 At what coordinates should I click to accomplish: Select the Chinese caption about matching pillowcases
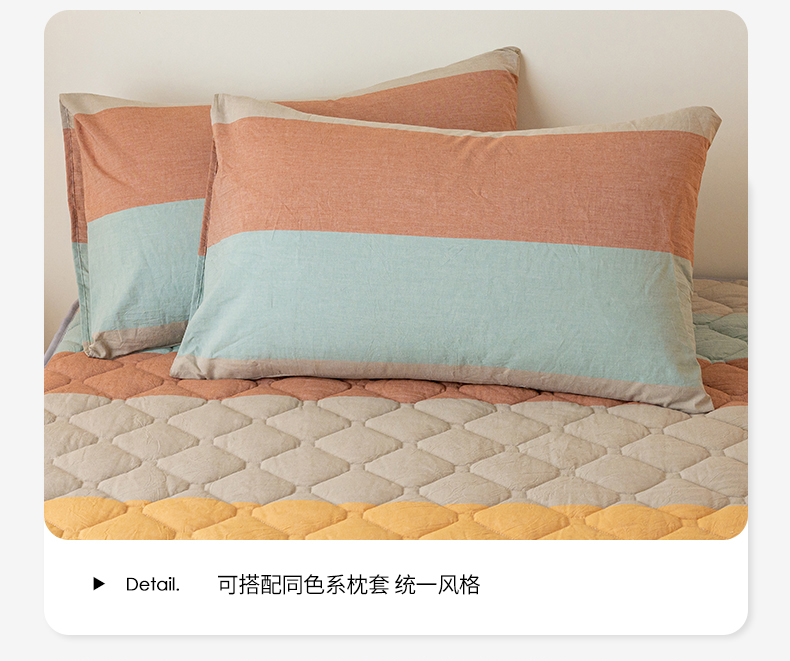pyautogui.click(x=349, y=584)
